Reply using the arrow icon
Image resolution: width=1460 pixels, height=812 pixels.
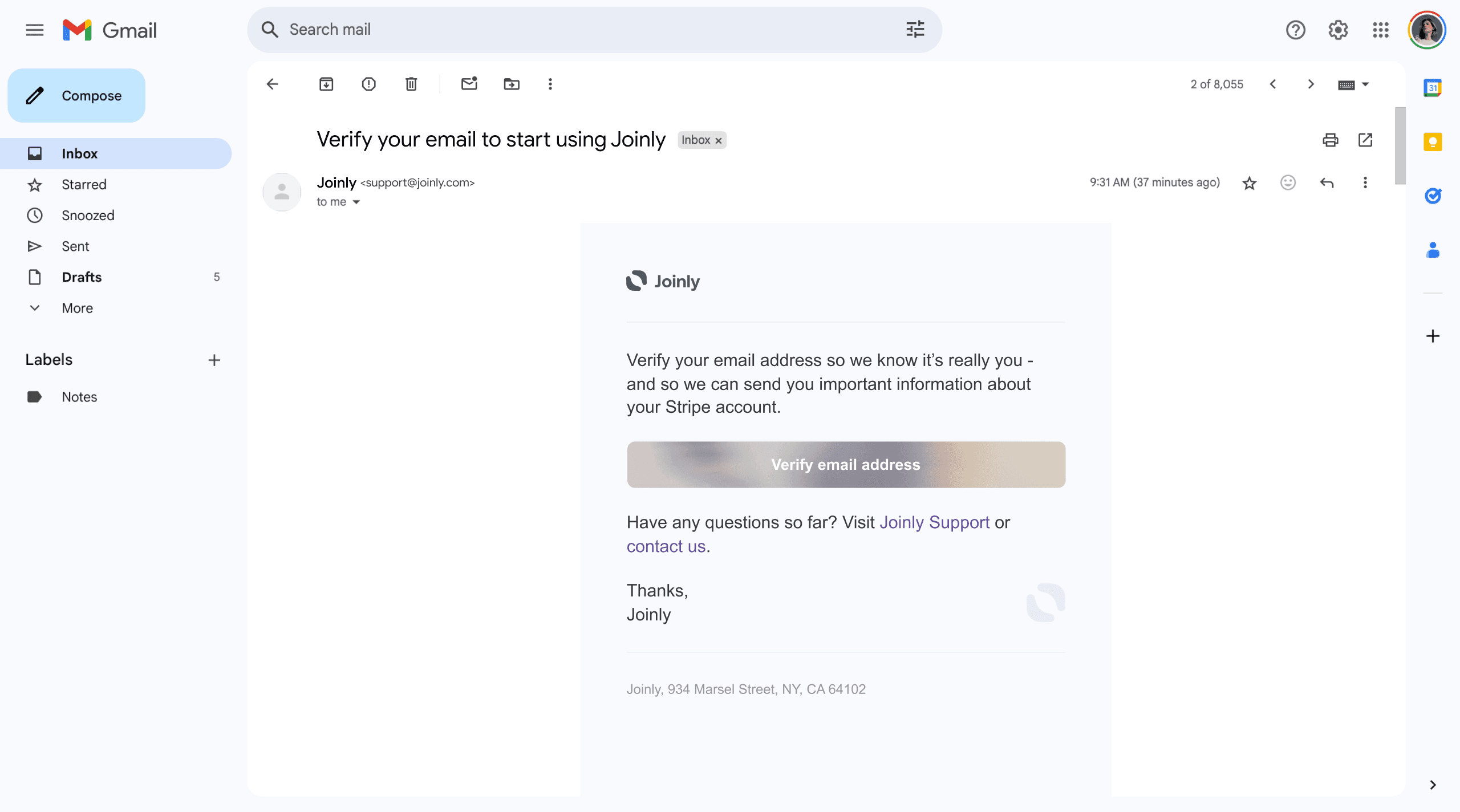pyautogui.click(x=1327, y=182)
